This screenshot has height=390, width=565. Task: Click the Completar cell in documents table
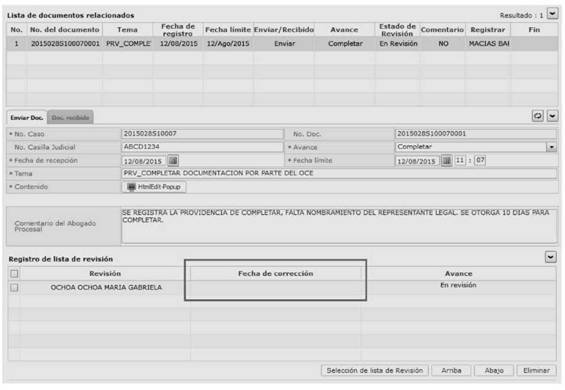pos(345,44)
